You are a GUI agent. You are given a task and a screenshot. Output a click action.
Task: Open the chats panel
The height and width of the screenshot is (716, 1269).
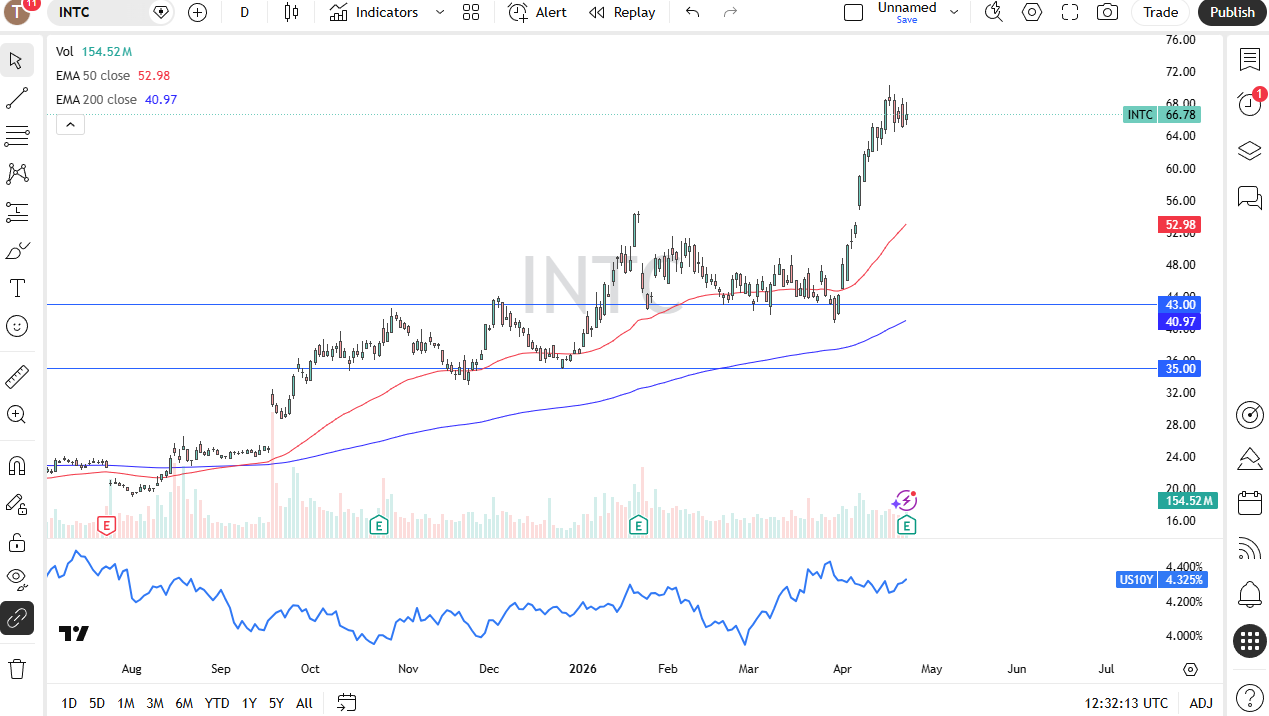click(1249, 197)
